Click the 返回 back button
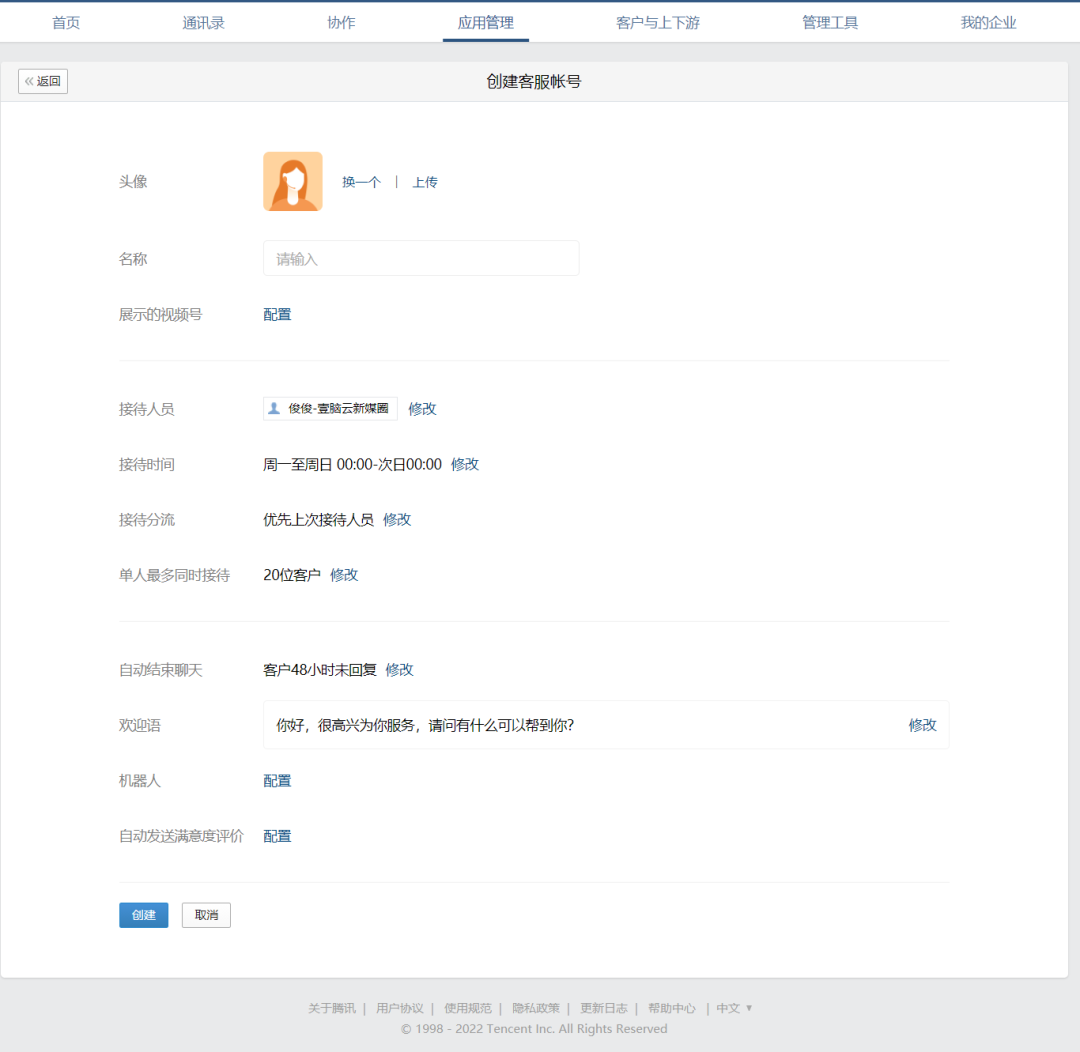Image resolution: width=1080 pixels, height=1052 pixels. point(43,81)
